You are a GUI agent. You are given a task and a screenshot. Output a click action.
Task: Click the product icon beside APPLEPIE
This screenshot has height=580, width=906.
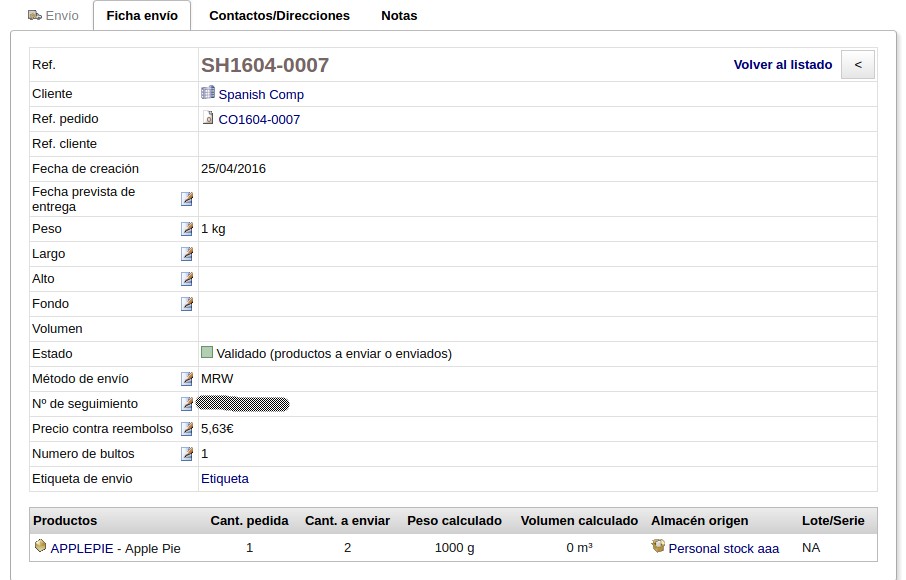coord(40,545)
